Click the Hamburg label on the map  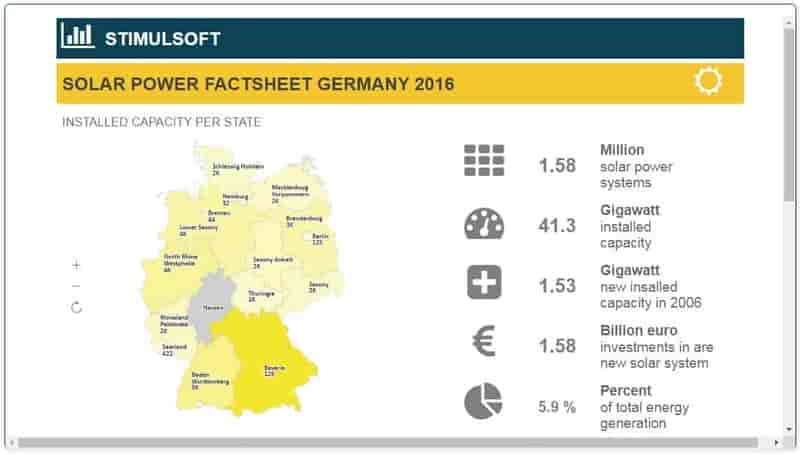pyautogui.click(x=235, y=199)
